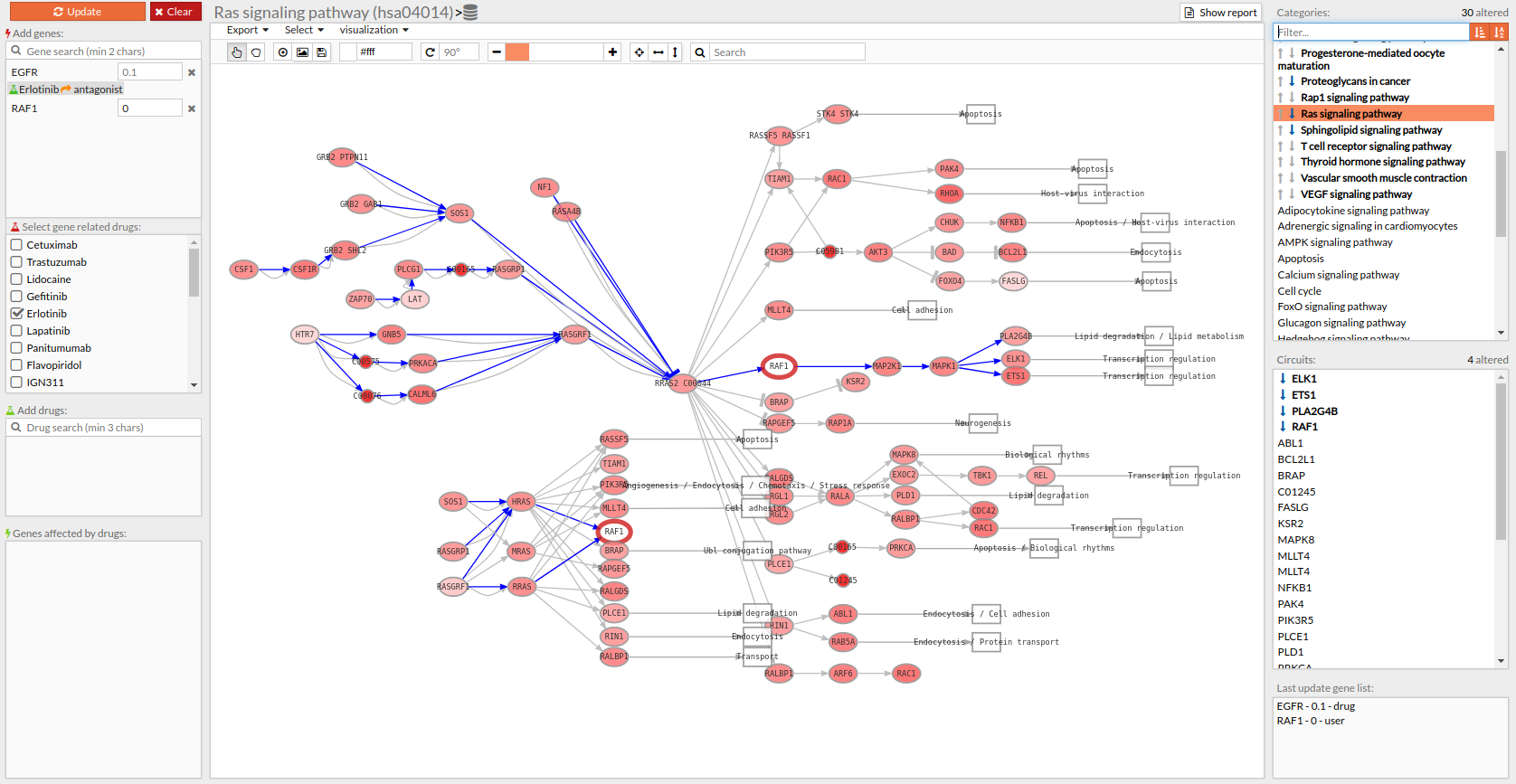Click the database icon beside pathway title
The image size is (1516, 784).
pyautogui.click(x=470, y=13)
